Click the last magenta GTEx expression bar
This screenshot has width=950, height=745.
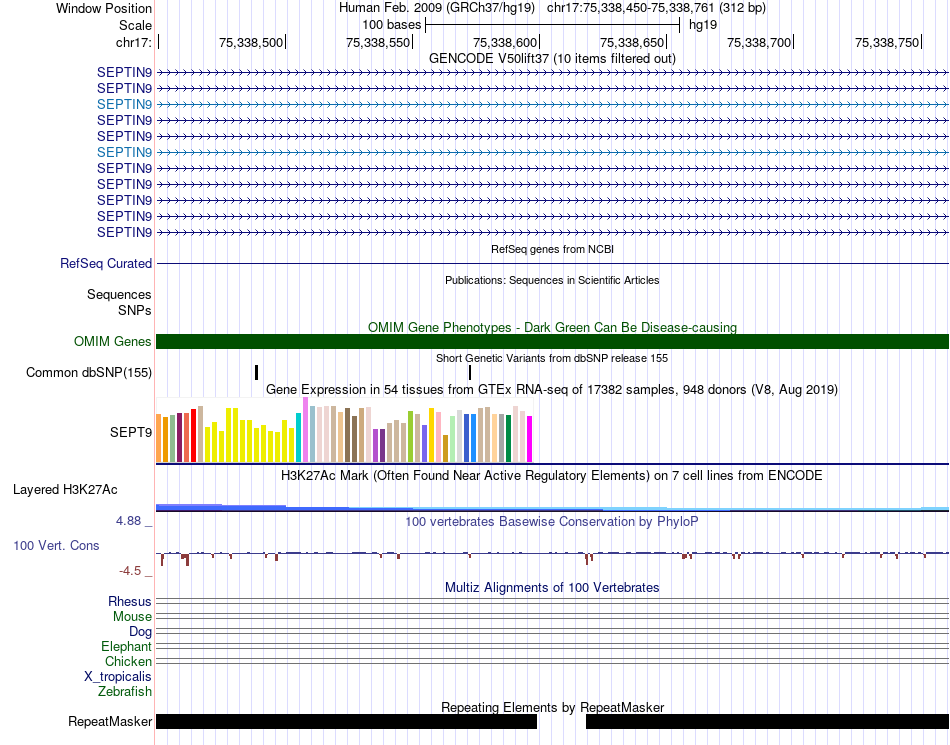pyautogui.click(x=530, y=439)
